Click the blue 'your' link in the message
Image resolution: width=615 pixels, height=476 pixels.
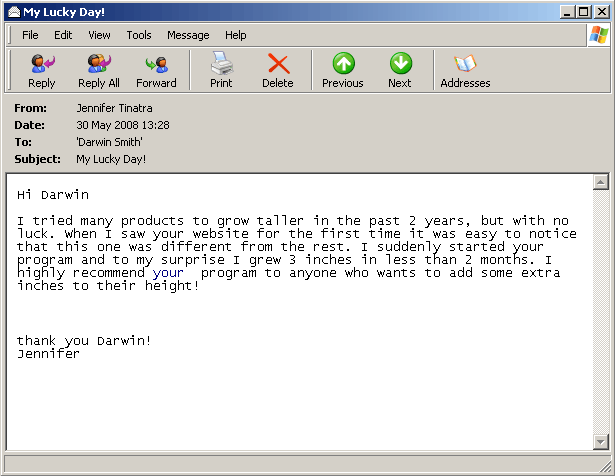click(x=168, y=272)
